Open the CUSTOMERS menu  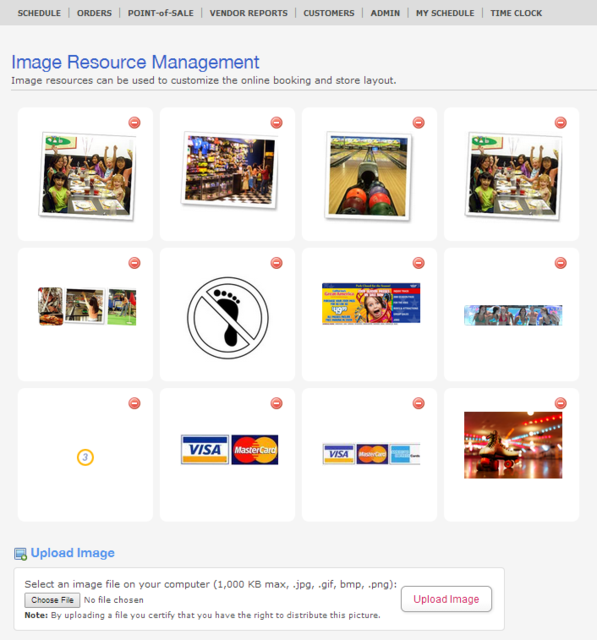click(x=329, y=13)
